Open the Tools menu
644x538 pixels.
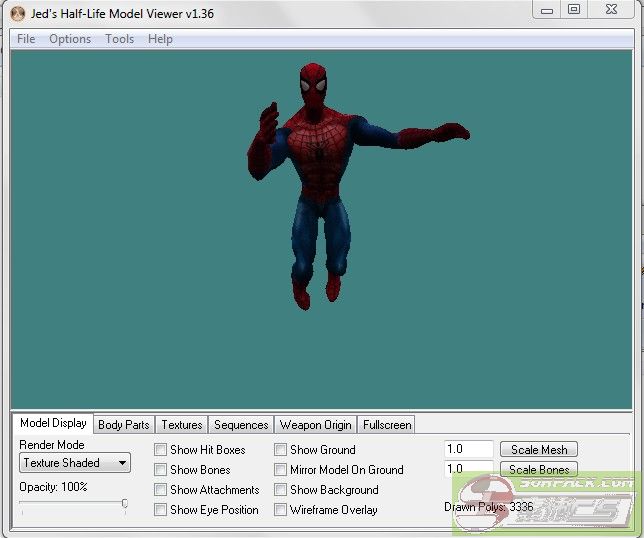(x=120, y=39)
